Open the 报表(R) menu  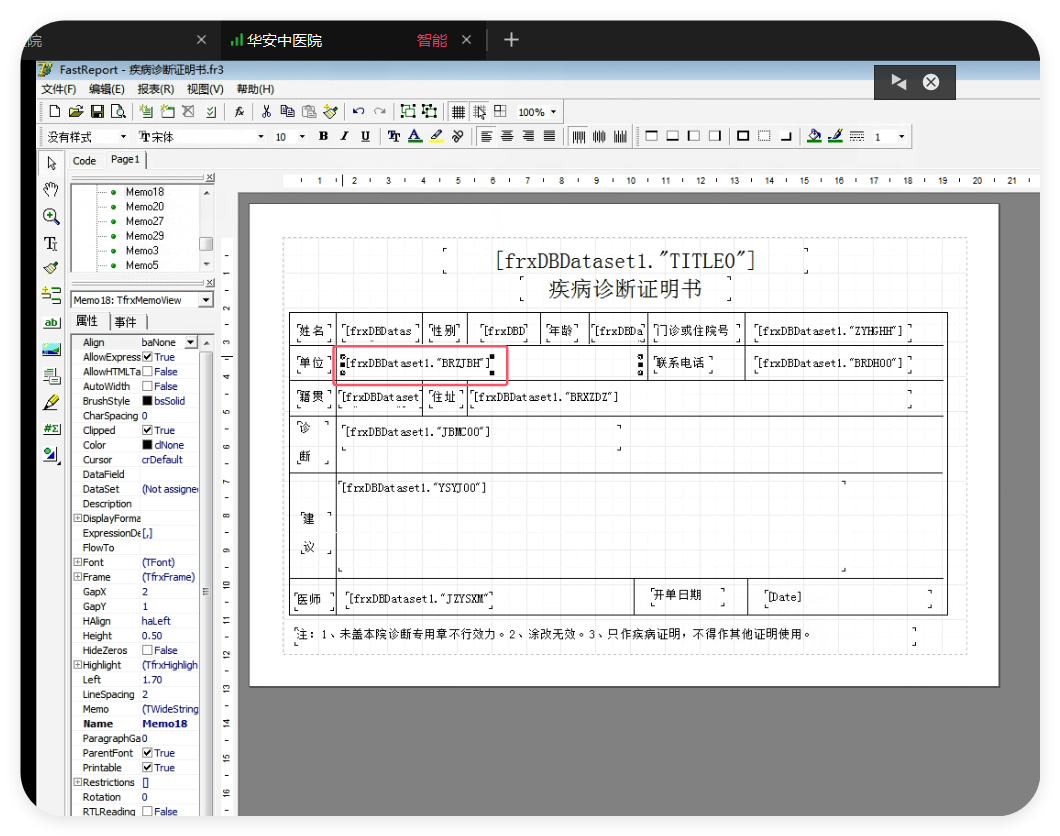pos(155,89)
